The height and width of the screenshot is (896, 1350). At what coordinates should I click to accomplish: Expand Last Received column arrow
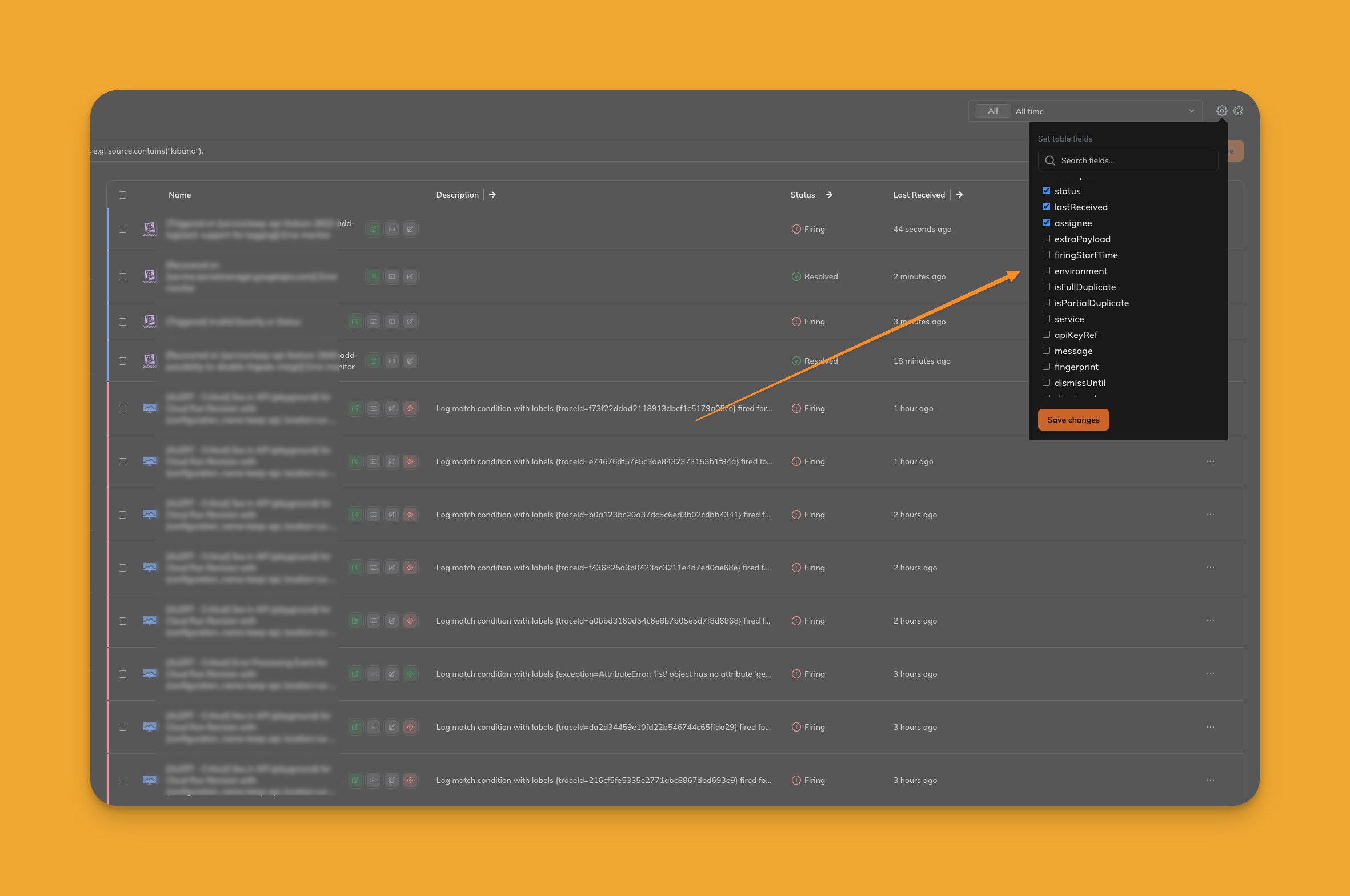pyautogui.click(x=959, y=195)
